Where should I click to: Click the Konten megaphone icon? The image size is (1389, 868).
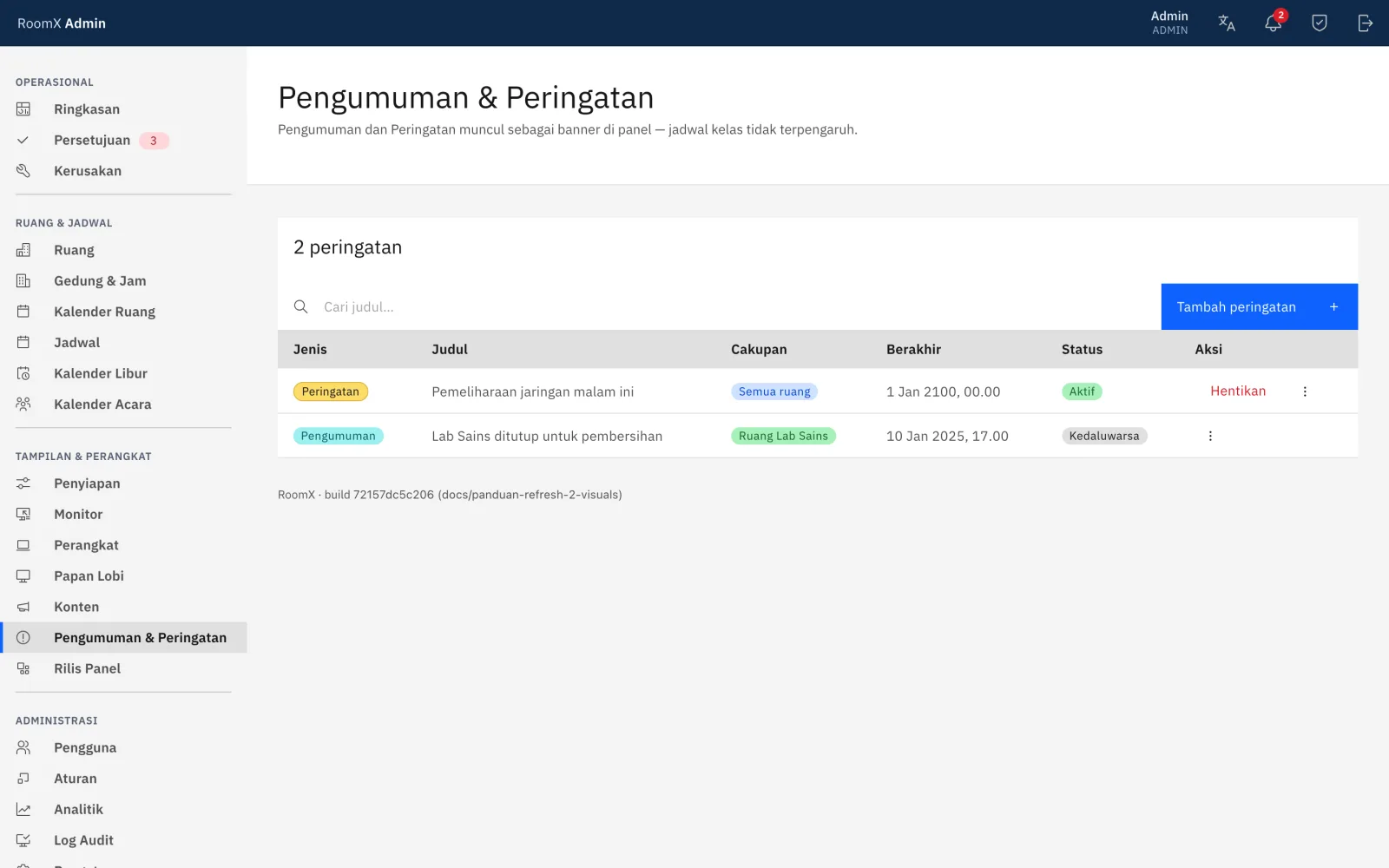click(23, 607)
